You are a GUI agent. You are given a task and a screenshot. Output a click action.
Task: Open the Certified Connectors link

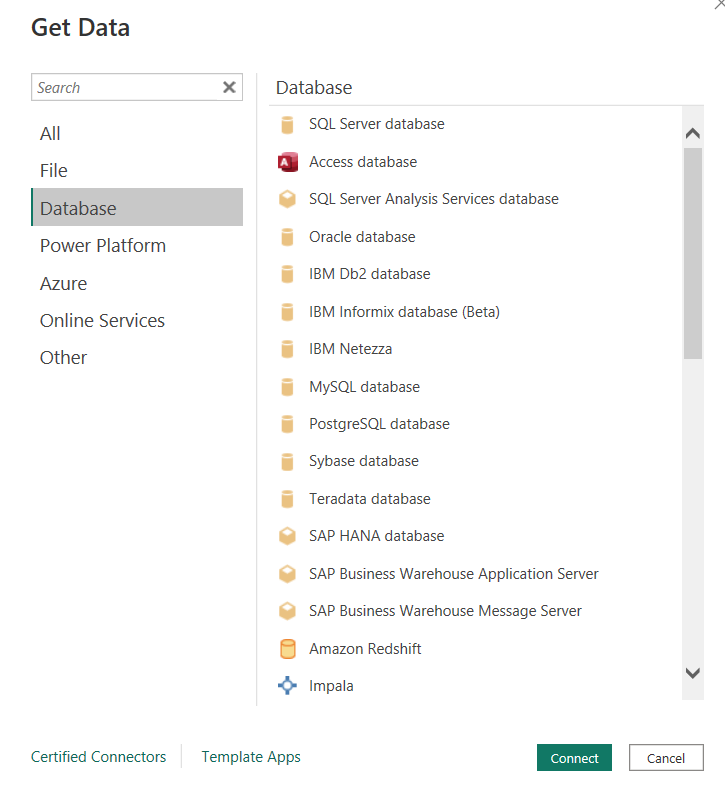click(x=98, y=757)
